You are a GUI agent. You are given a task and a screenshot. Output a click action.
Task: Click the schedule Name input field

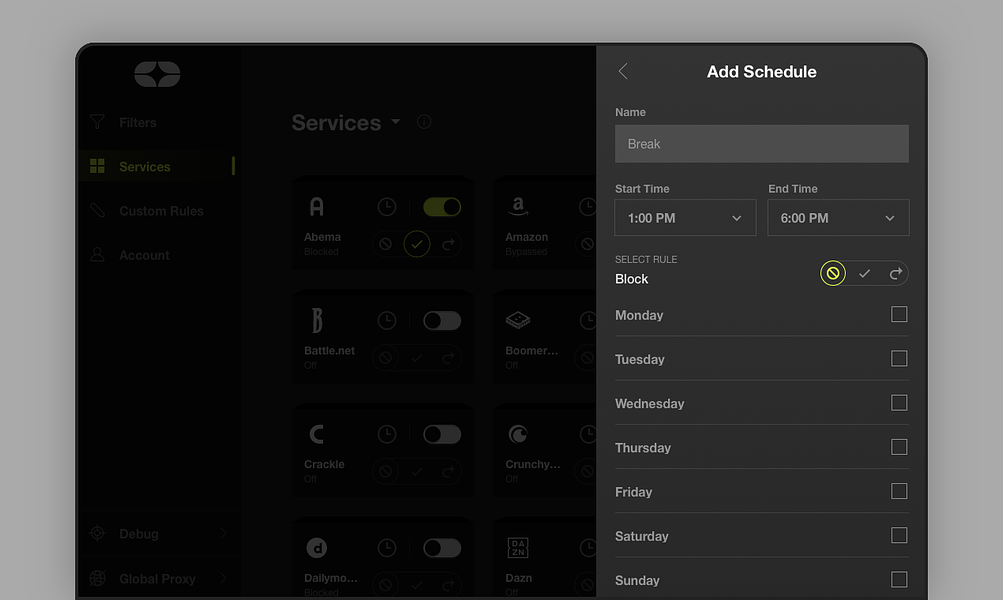761,144
